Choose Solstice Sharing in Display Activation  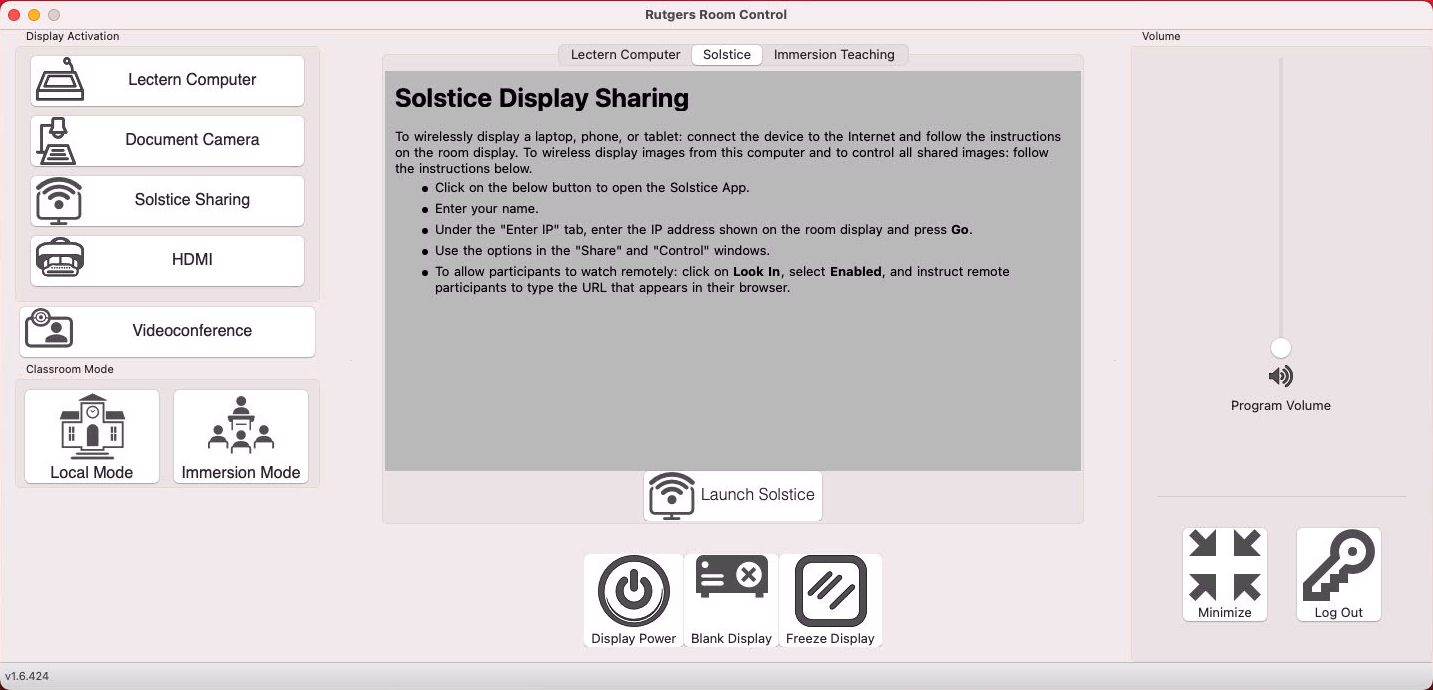pos(167,200)
